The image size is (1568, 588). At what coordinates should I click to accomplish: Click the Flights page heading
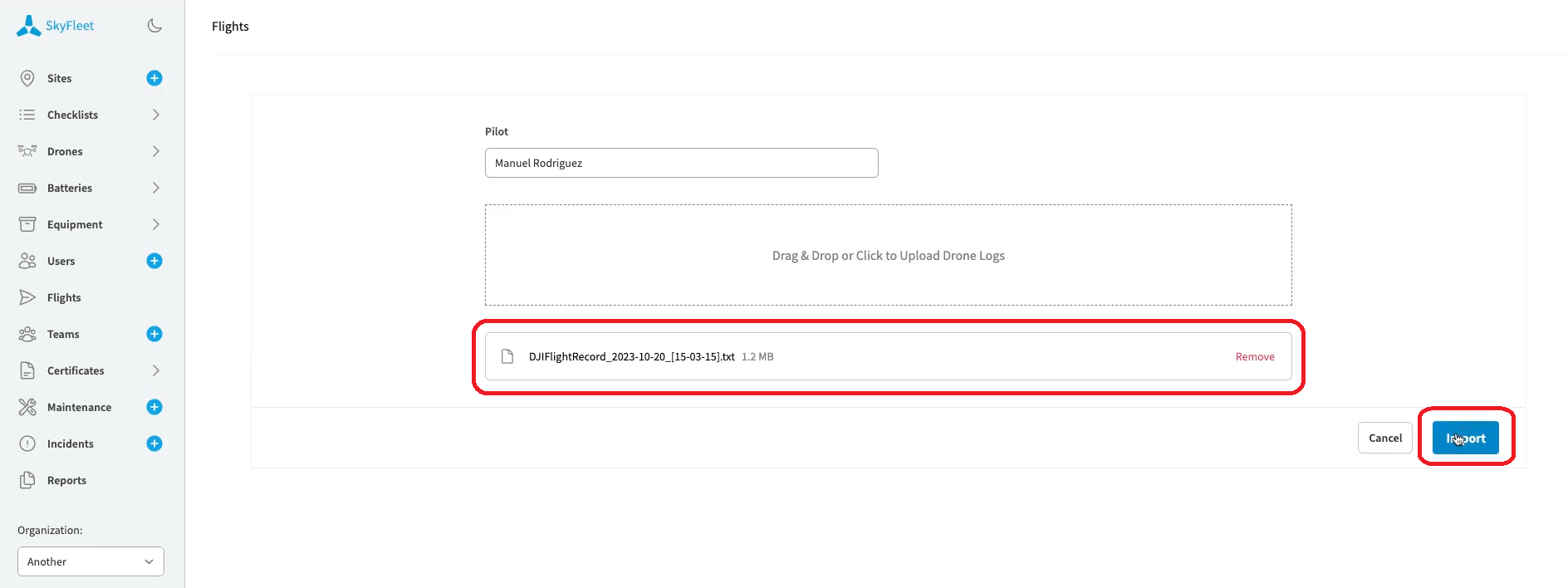pyautogui.click(x=230, y=27)
